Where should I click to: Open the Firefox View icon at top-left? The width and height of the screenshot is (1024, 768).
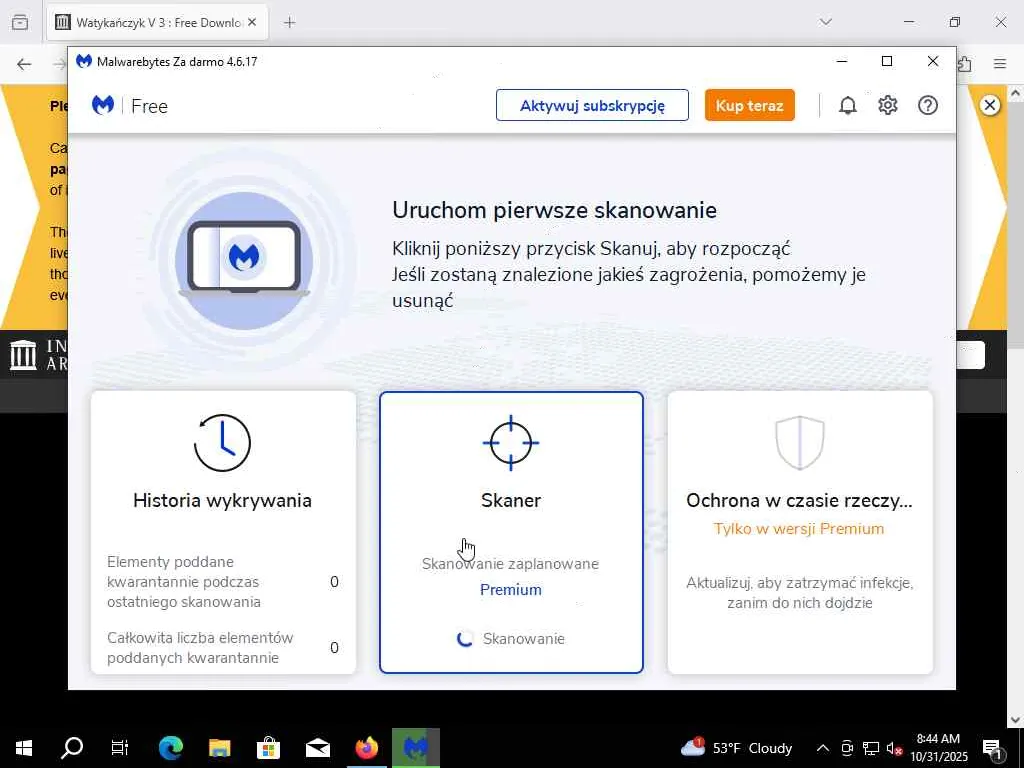20,23
